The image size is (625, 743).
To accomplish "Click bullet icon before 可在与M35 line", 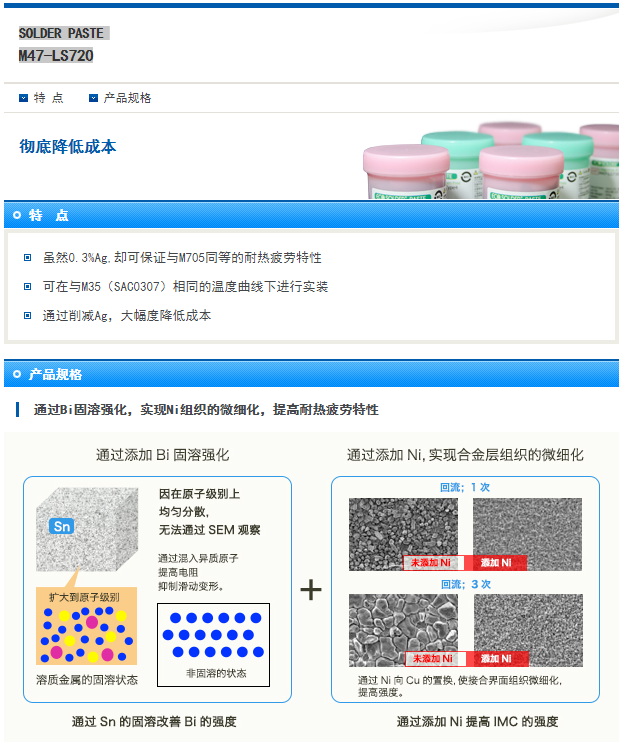I will [x=27, y=287].
